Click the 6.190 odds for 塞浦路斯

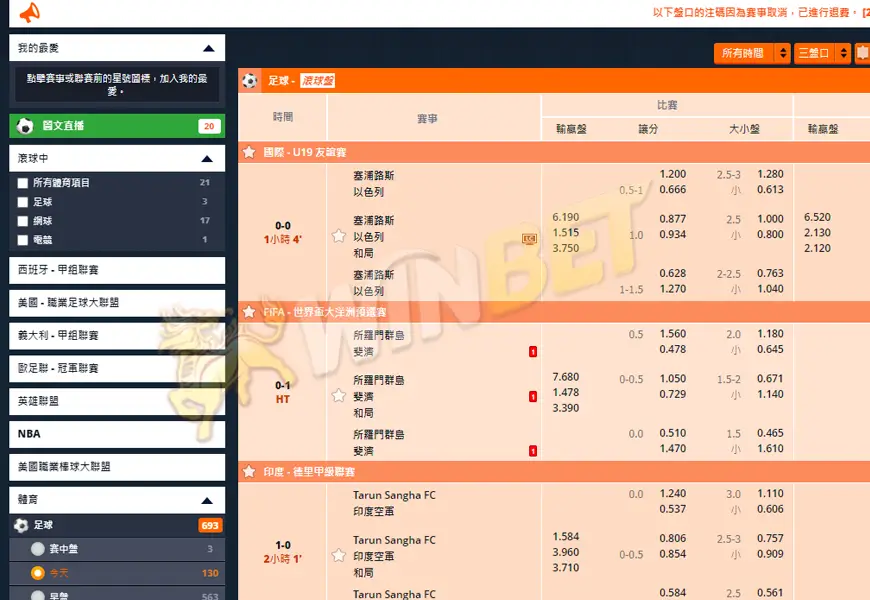(565, 217)
